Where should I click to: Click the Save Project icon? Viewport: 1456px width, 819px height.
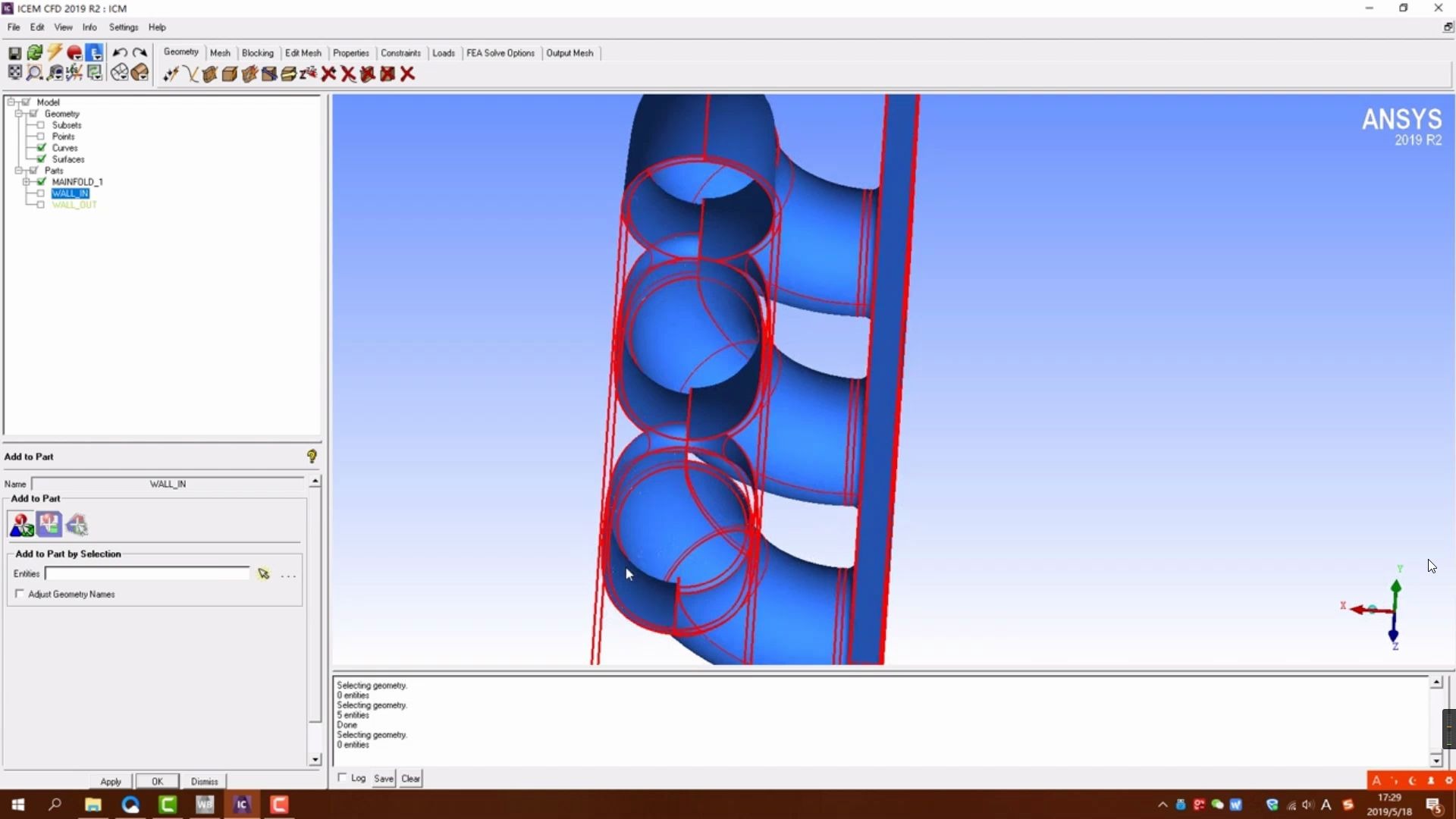pyautogui.click(x=14, y=53)
